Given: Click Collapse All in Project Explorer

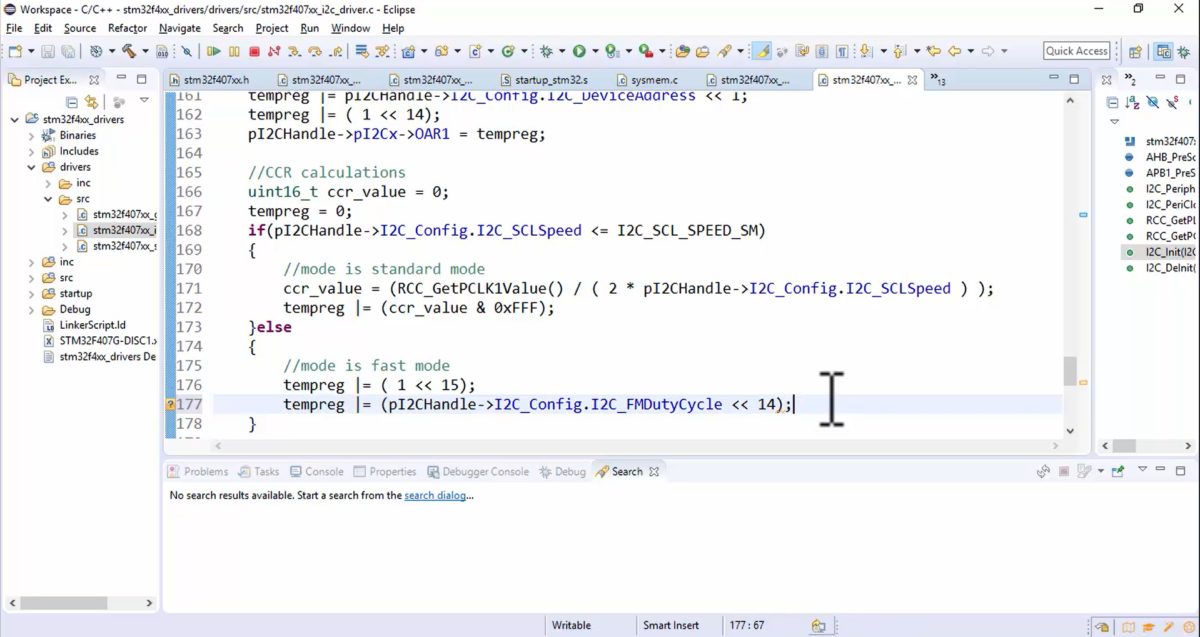Looking at the screenshot, I should pos(72,102).
